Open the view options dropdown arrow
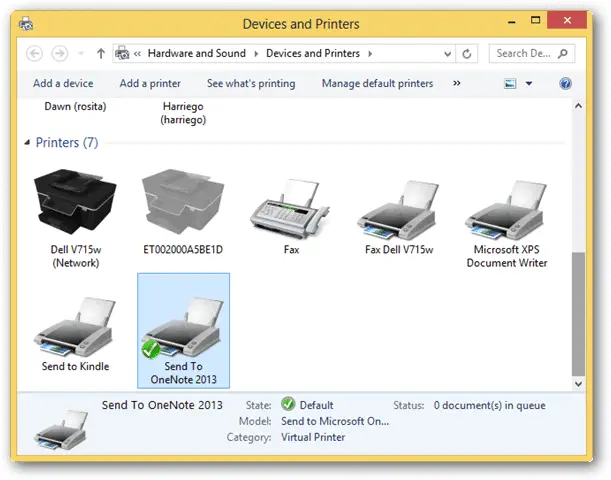This screenshot has width=611, height=480. coord(529,83)
